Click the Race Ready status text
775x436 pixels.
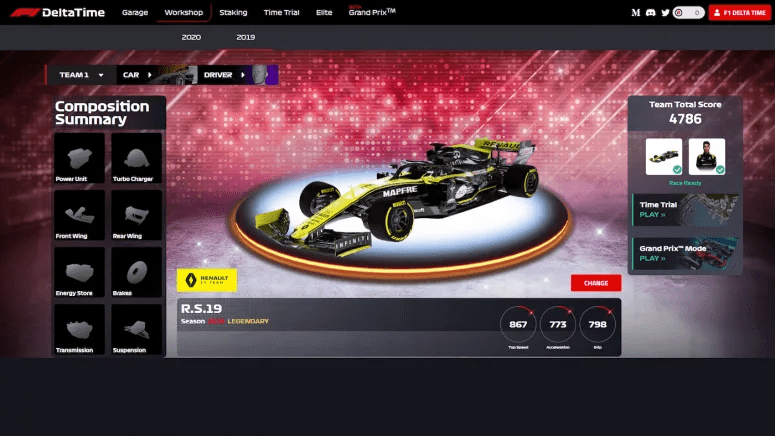coord(685,183)
